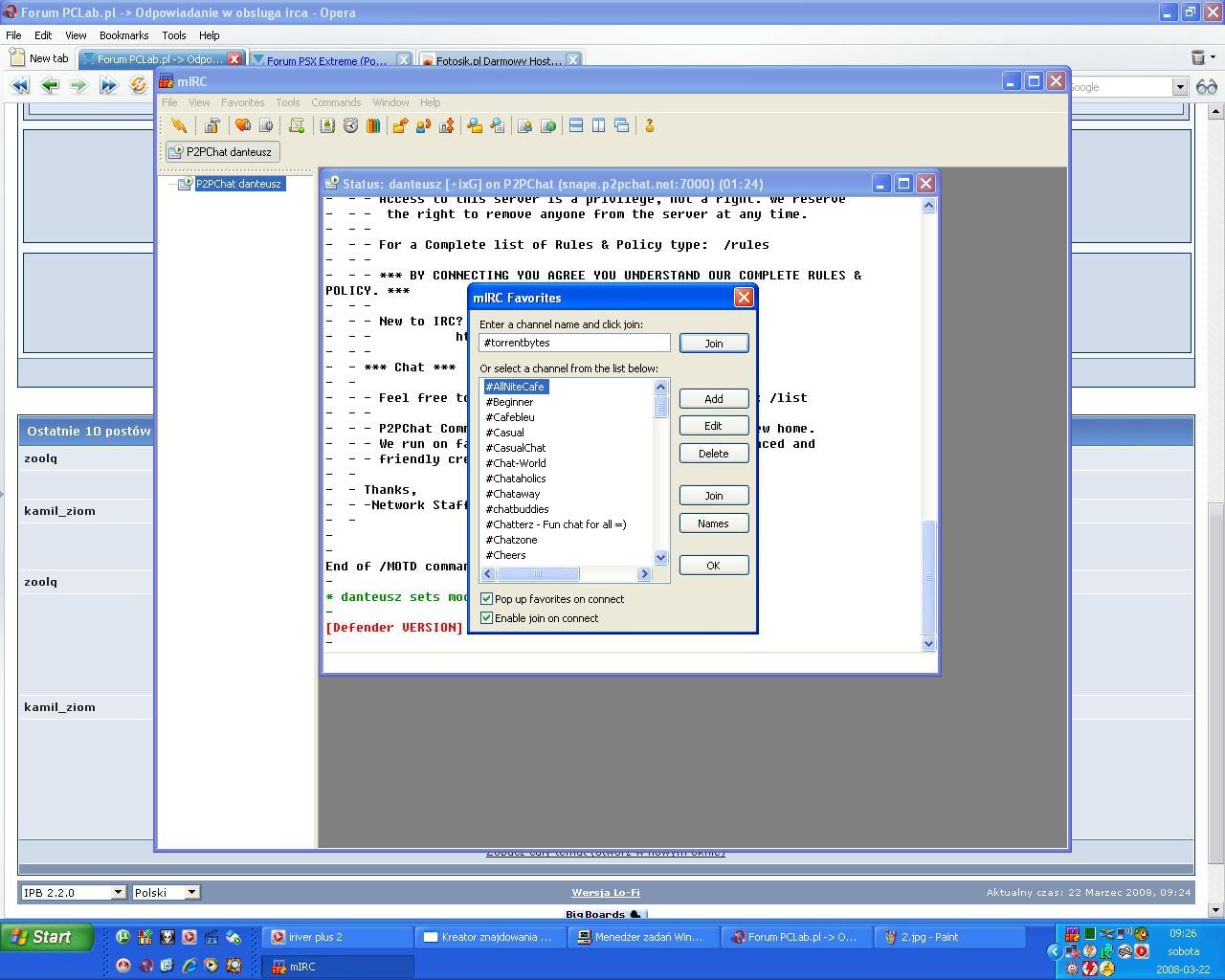
Task: Open mIRC Options hammer icon
Action: coord(212,125)
